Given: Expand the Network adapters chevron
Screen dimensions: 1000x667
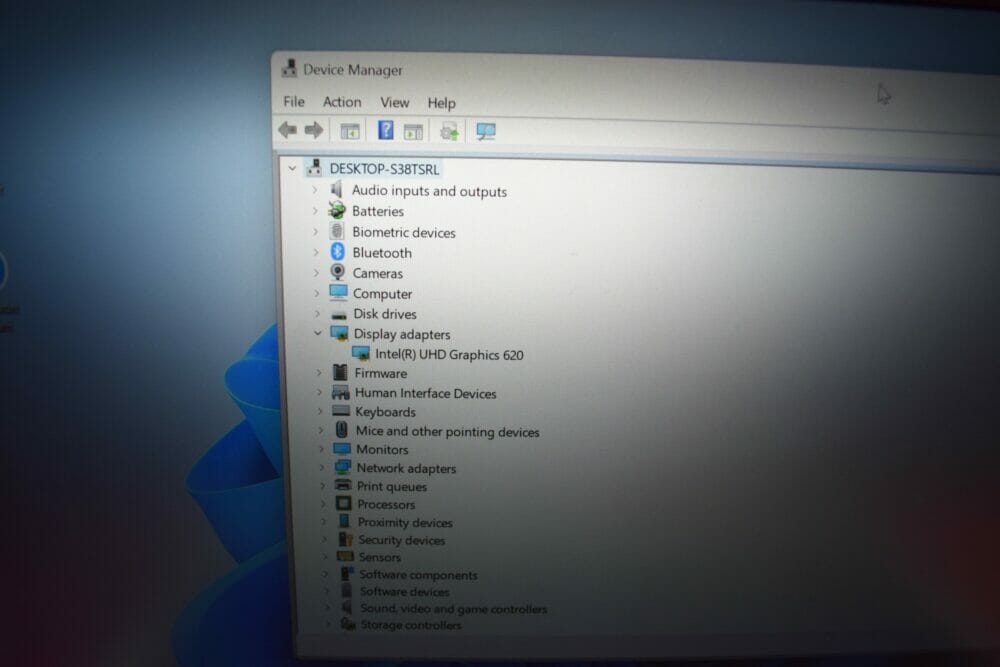Looking at the screenshot, I should point(321,467).
